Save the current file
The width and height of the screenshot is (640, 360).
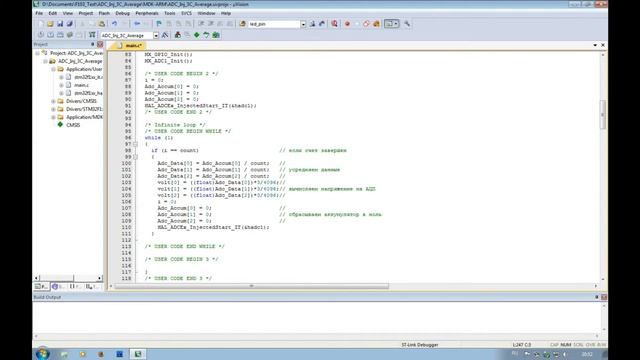click(60, 24)
